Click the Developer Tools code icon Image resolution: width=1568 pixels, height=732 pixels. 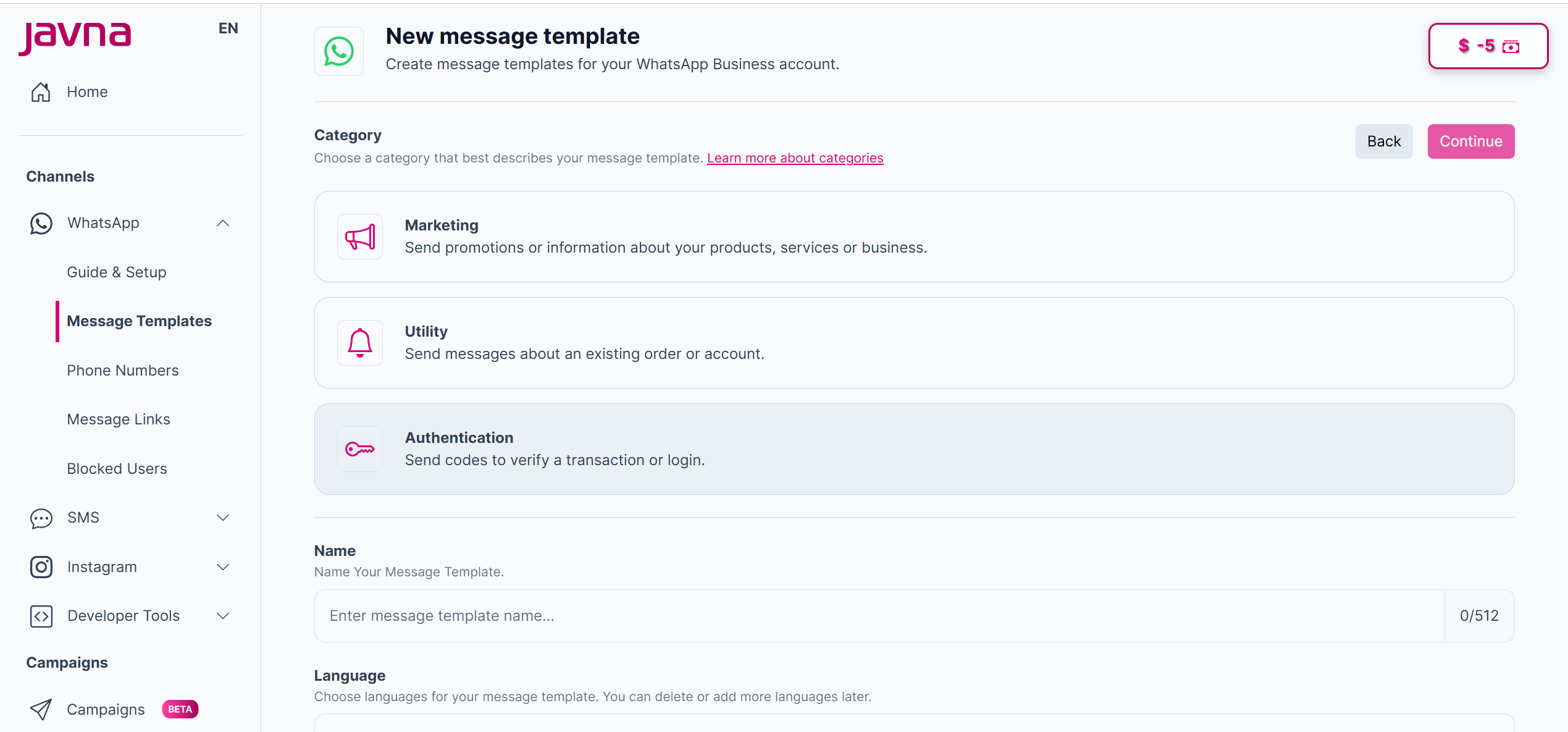(41, 616)
